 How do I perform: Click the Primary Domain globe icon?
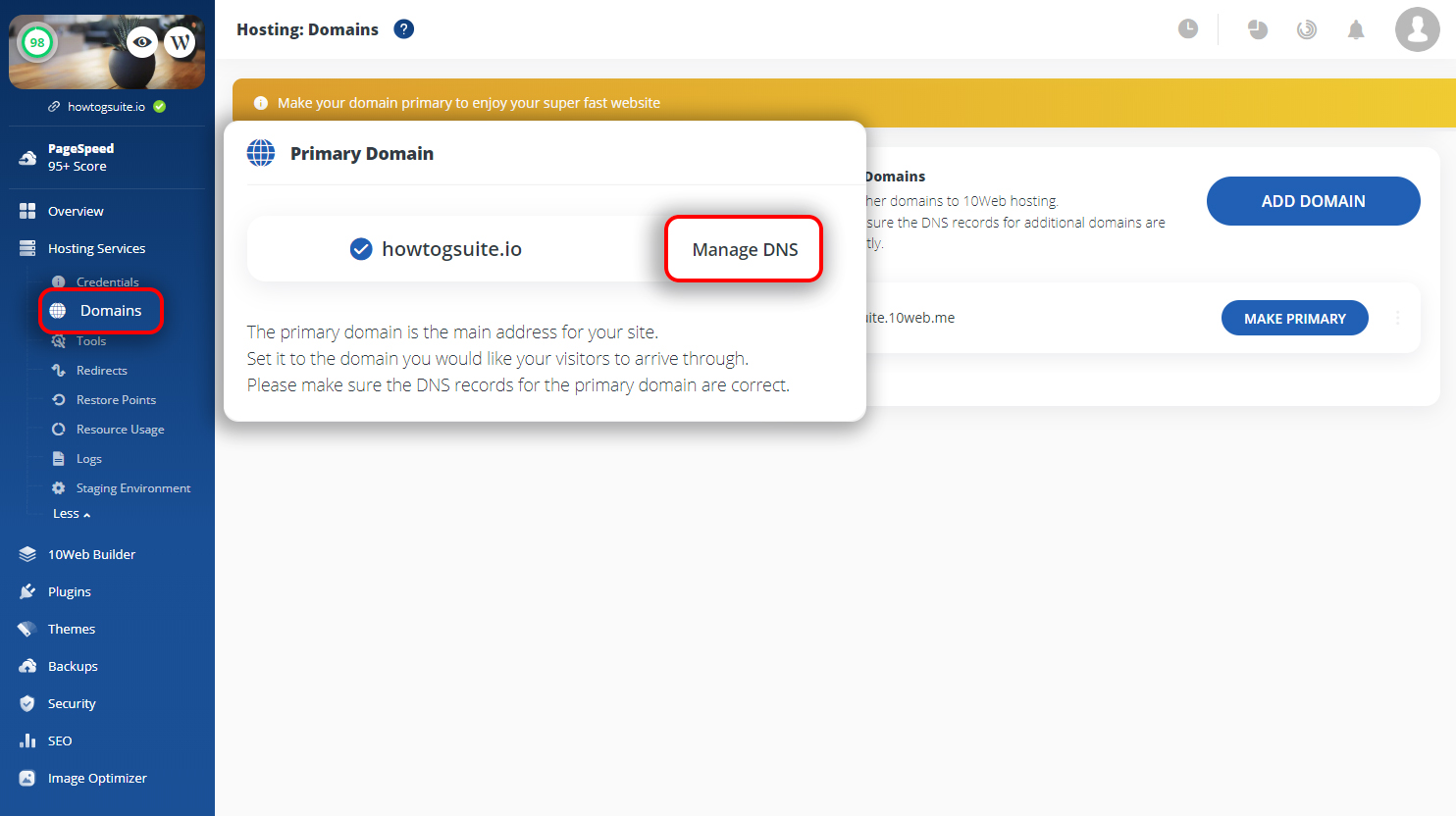(261, 153)
